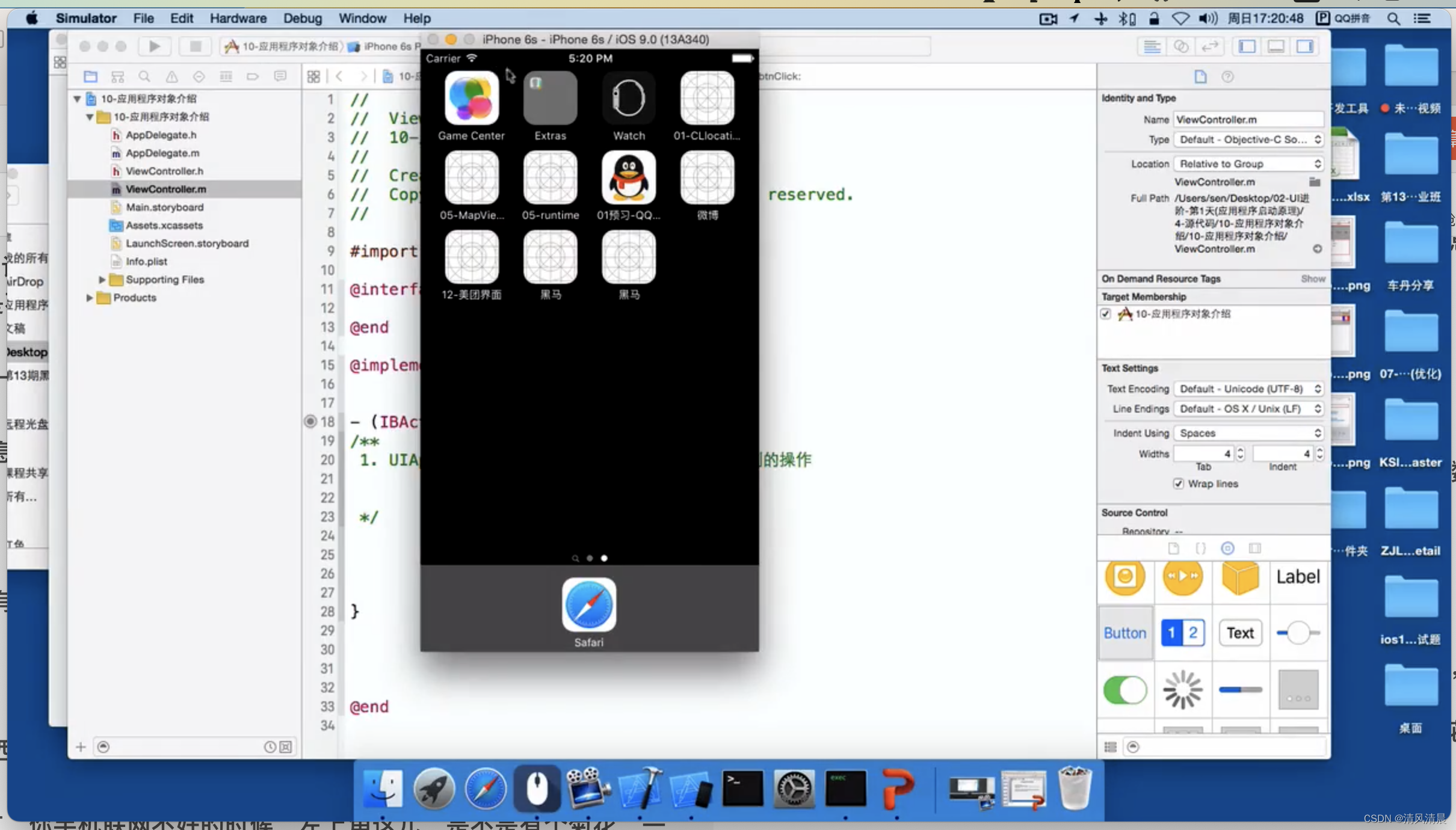Toggle the green switch in IB panel

click(1125, 690)
